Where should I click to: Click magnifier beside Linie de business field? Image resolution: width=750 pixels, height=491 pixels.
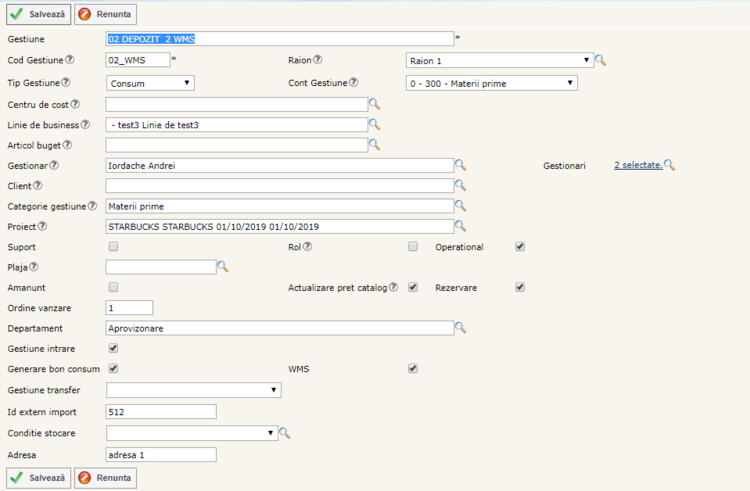(375, 124)
